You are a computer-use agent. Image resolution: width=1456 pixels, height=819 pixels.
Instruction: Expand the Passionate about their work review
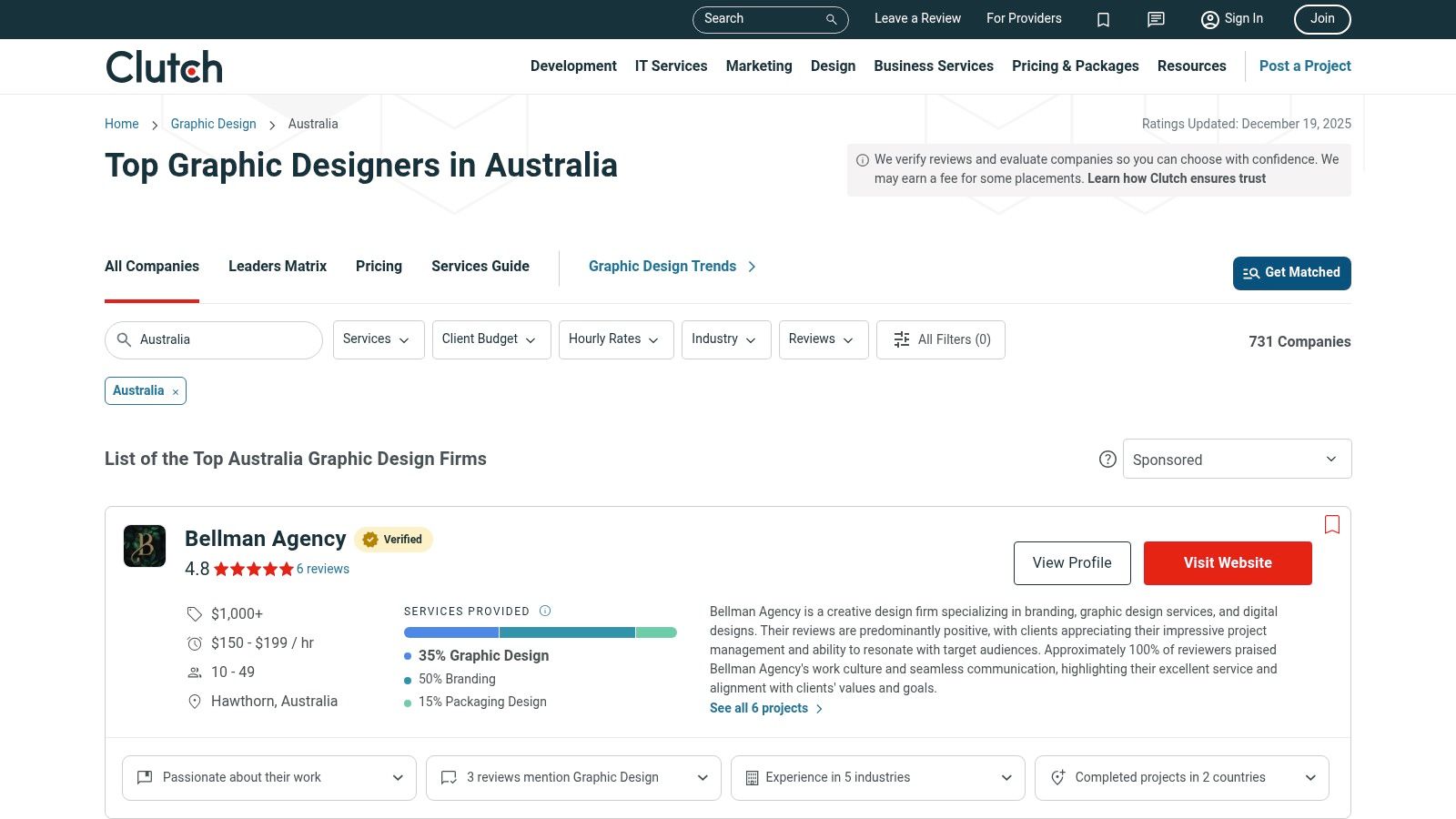coord(268,777)
